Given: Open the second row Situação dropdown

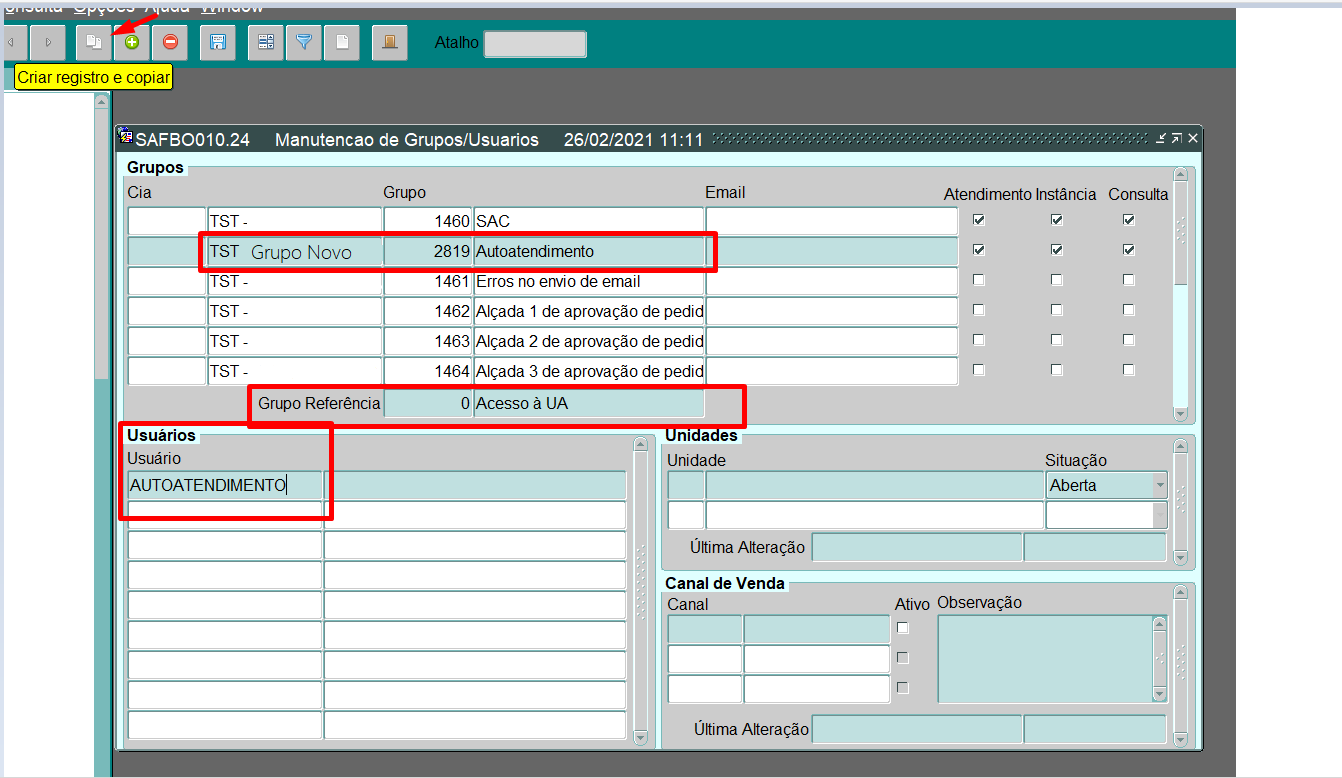Looking at the screenshot, I should coord(1159,515).
